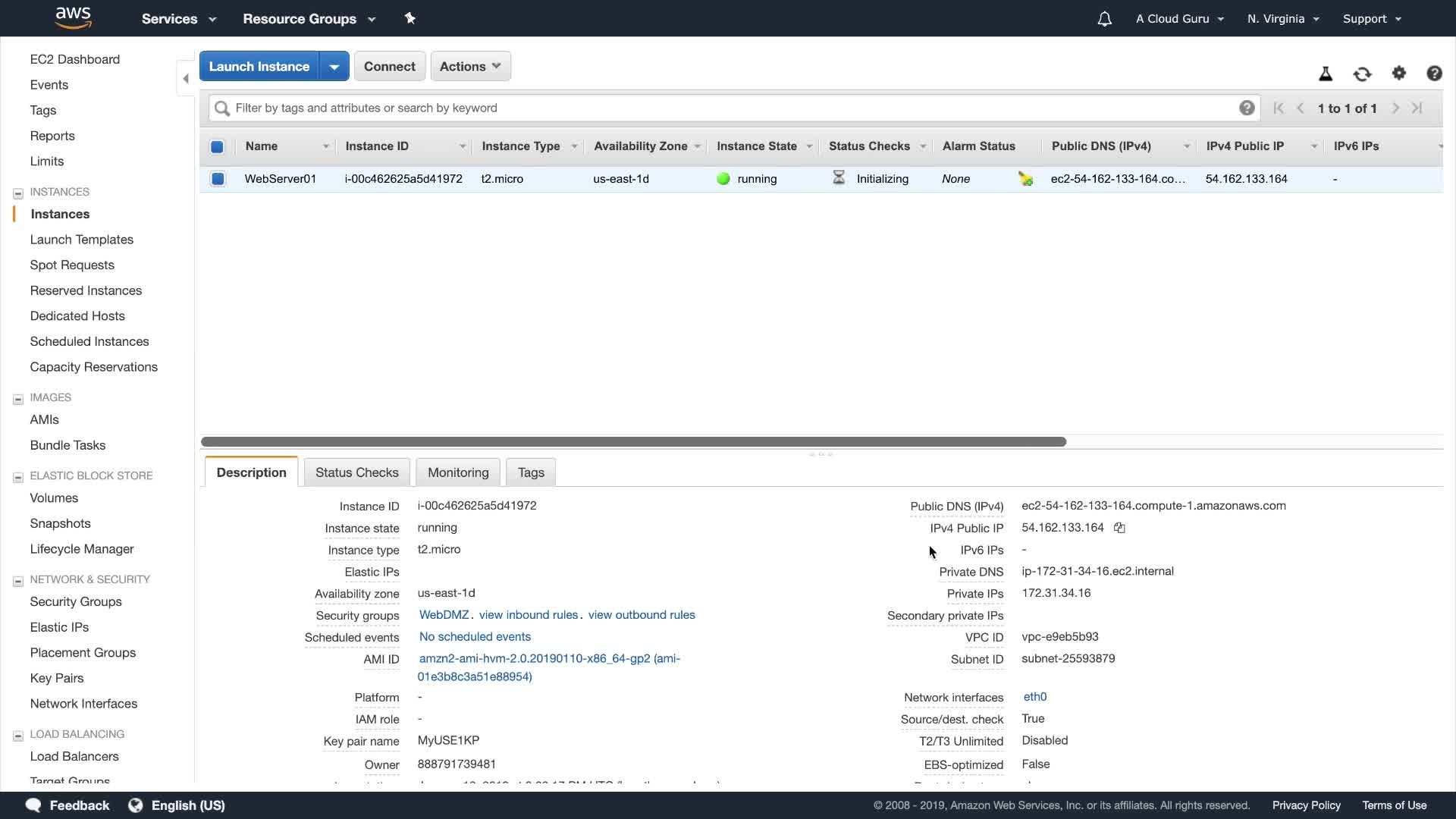Image resolution: width=1456 pixels, height=819 pixels.
Task: Open the Monitoring tab
Action: (x=458, y=472)
